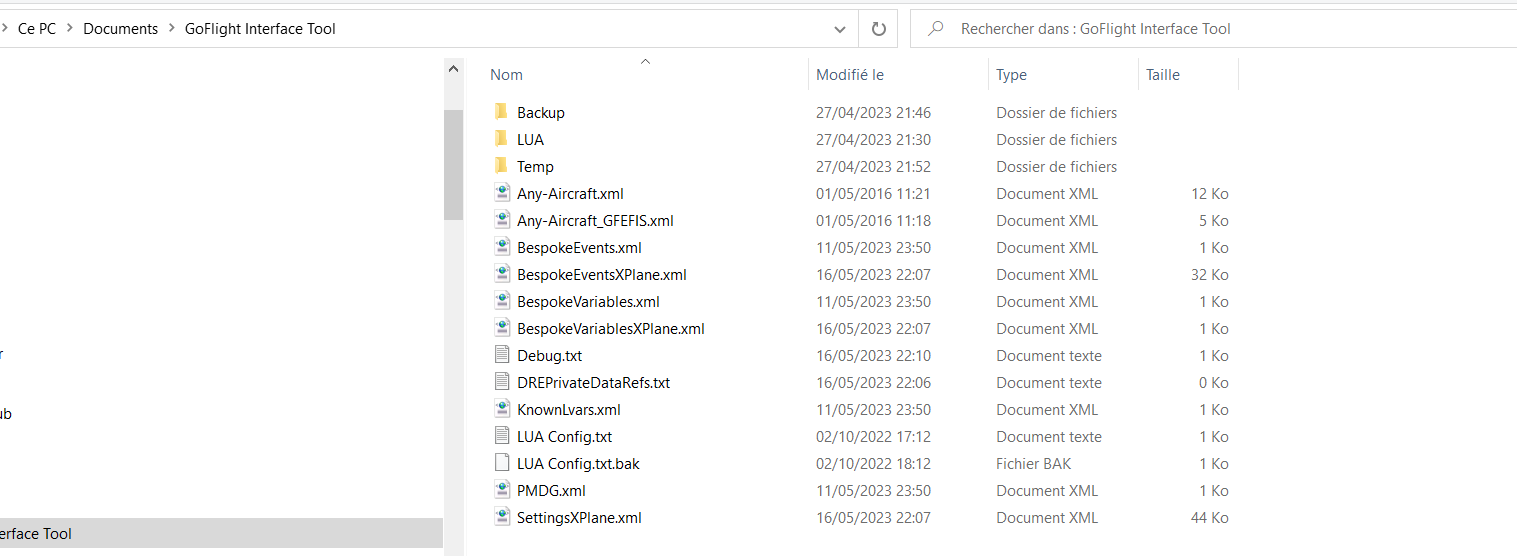Click the Backup folder icon
The width and height of the screenshot is (1517, 556).
click(502, 112)
